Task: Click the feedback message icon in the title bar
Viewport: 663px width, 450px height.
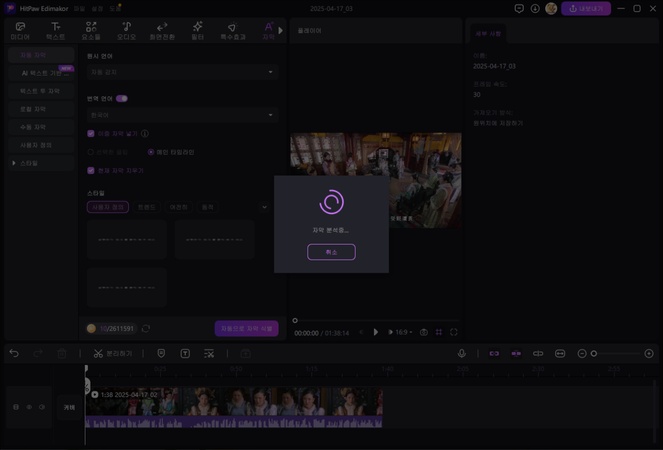Action: pyautogui.click(x=519, y=8)
